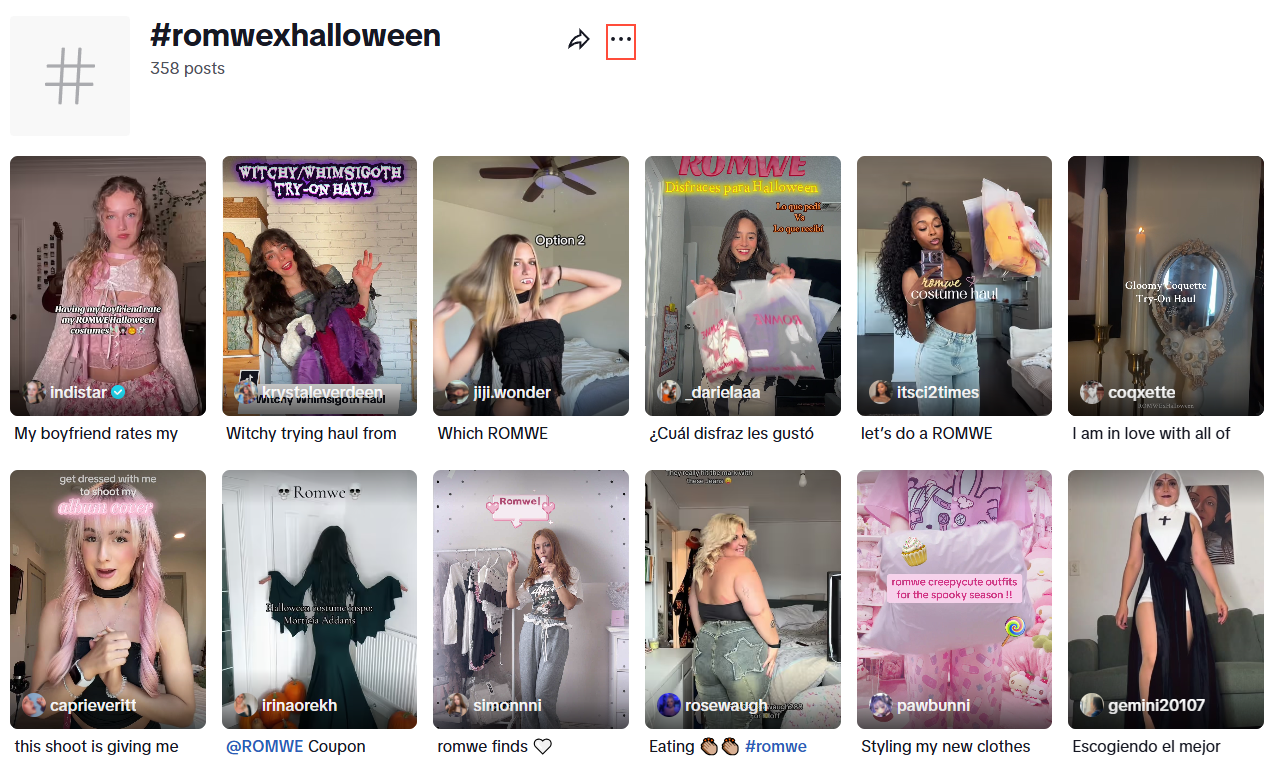Viewport: 1273px width, 768px height.
Task: Click rosewaugh's avatar icon
Action: tap(669, 705)
